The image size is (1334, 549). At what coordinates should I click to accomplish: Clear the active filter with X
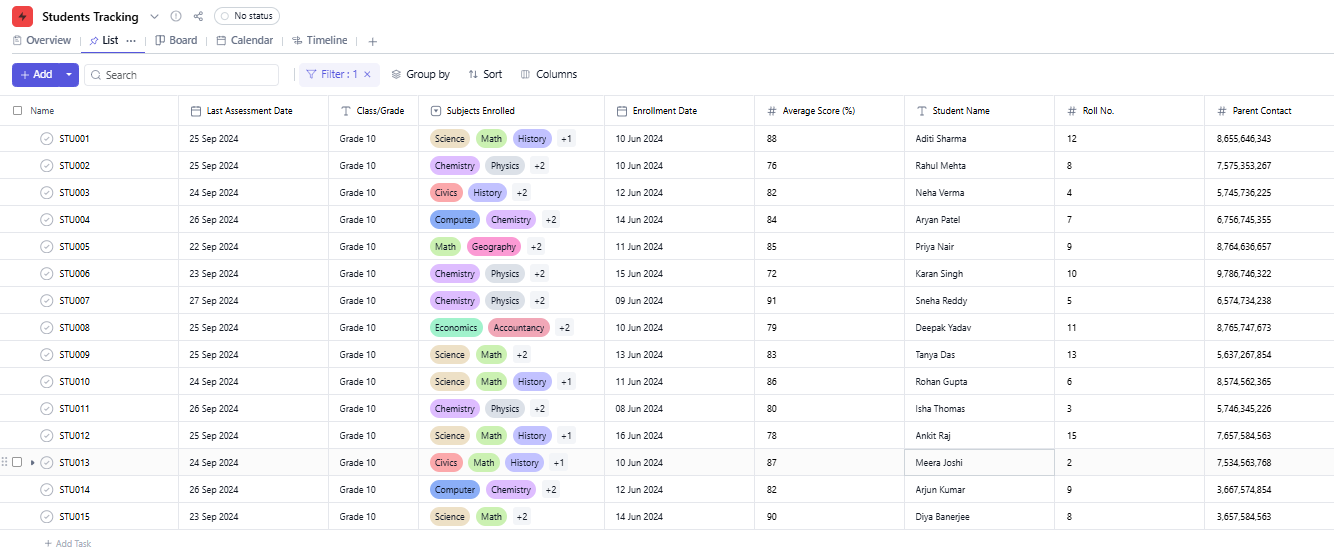367,74
